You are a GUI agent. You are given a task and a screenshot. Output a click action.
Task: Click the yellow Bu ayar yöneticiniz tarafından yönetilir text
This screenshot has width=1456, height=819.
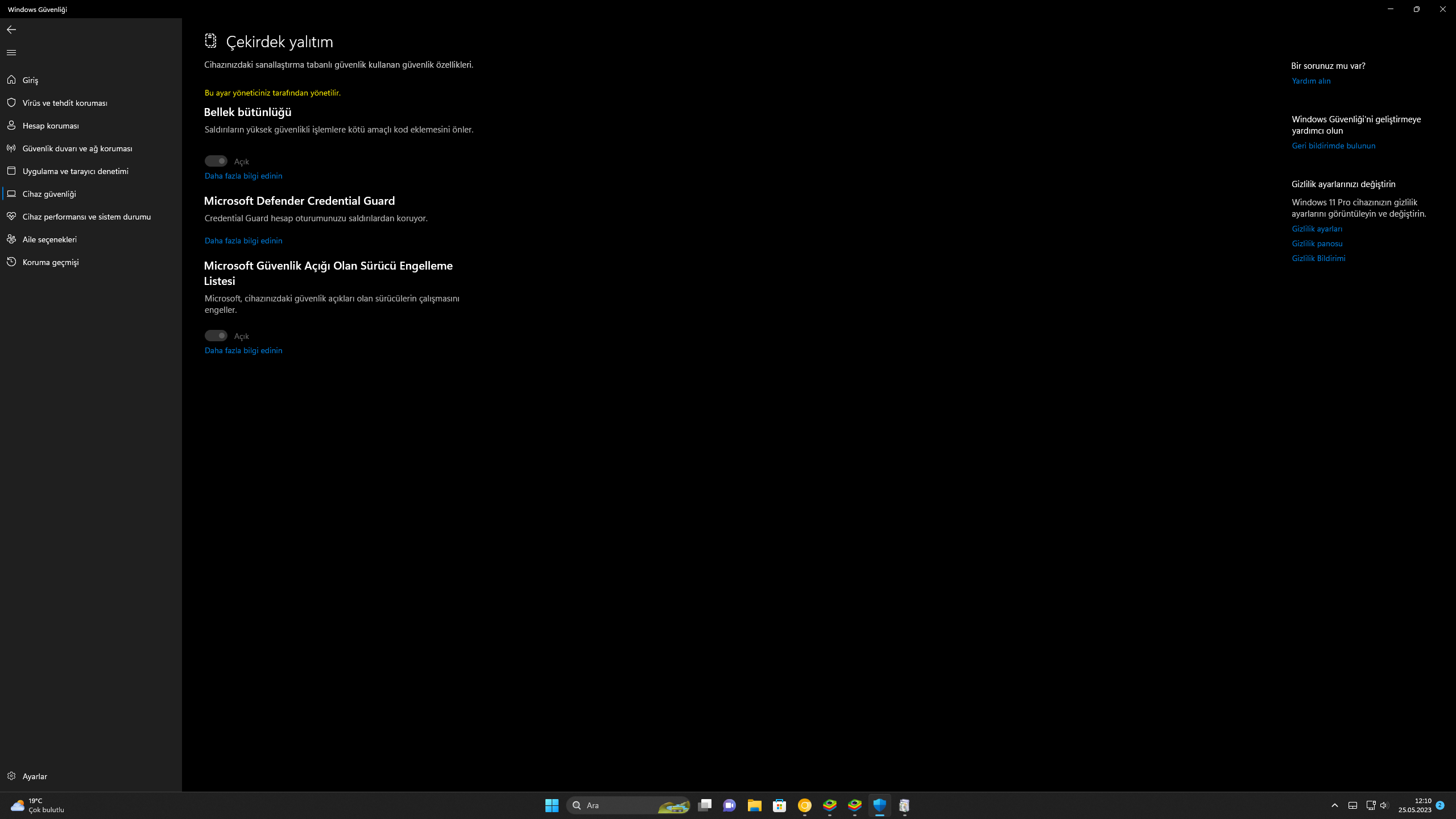click(x=272, y=93)
